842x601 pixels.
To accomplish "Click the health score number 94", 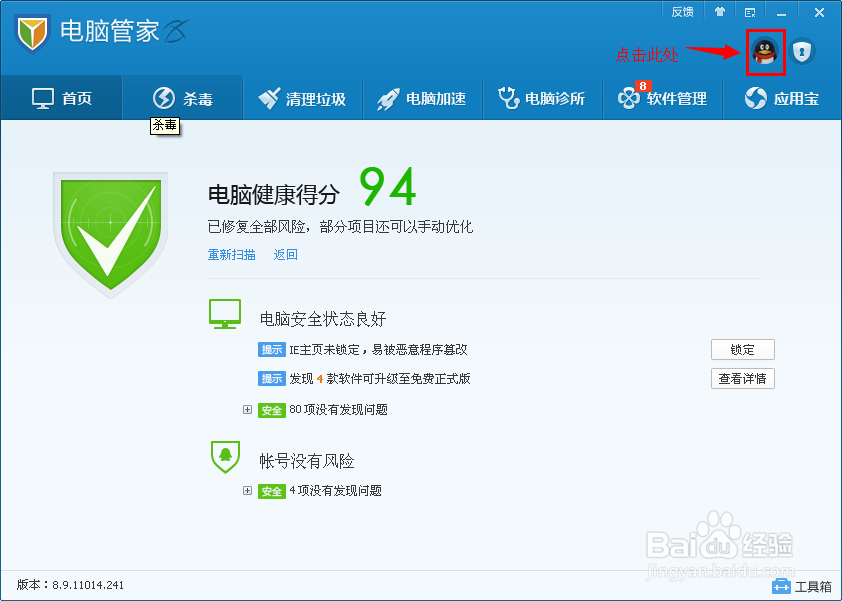I will click(x=388, y=186).
